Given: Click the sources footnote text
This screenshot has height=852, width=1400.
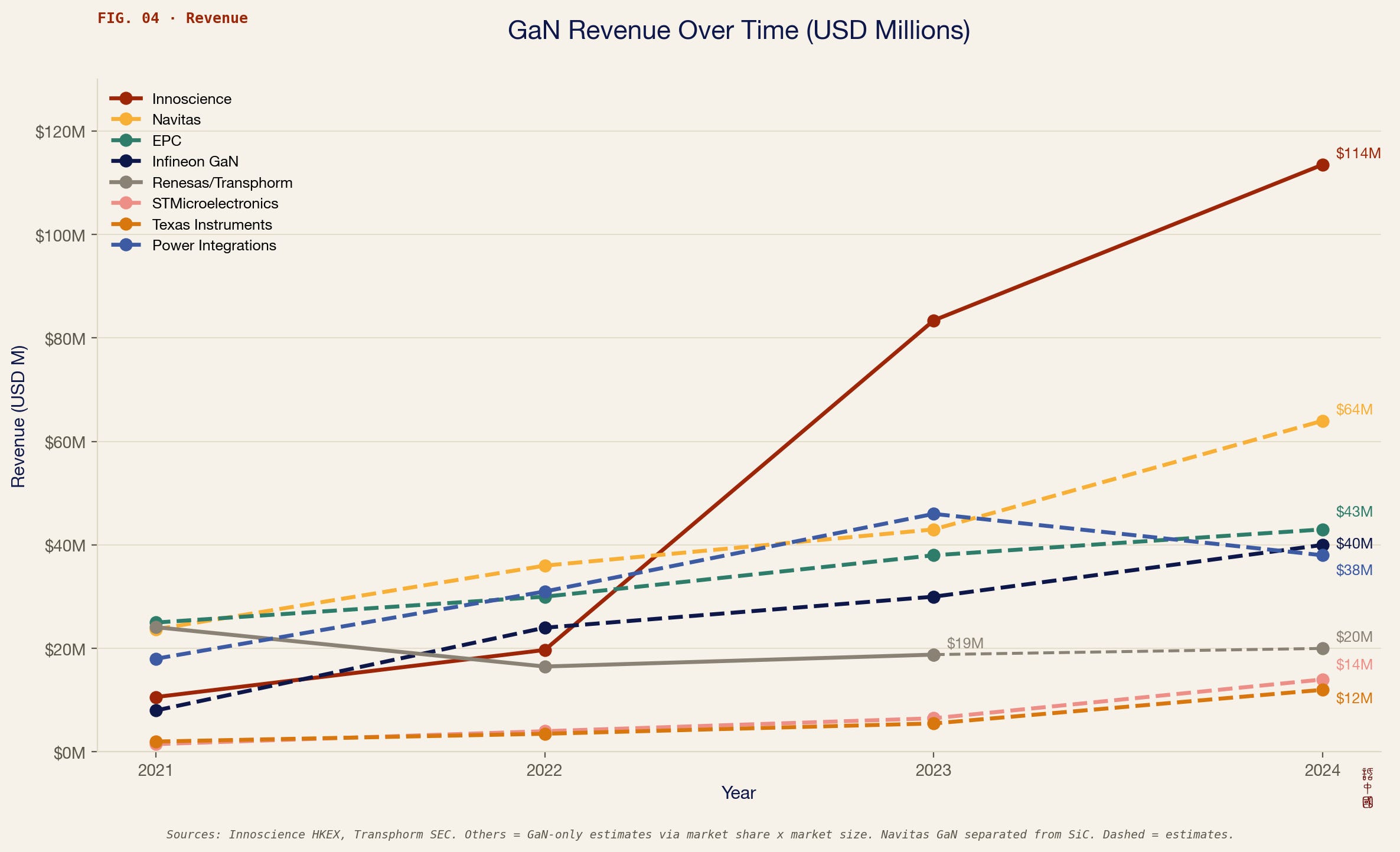Looking at the screenshot, I should 700,834.
